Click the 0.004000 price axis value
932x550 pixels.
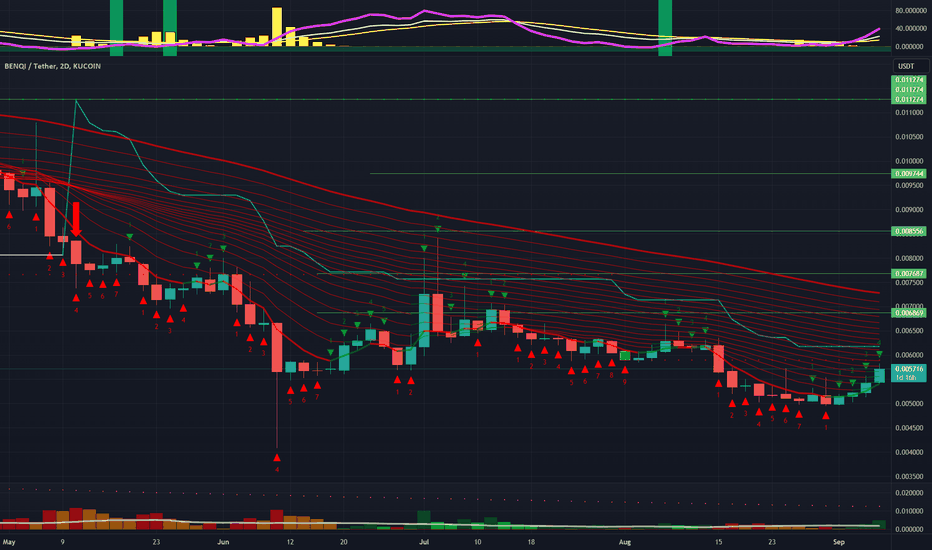pos(909,452)
